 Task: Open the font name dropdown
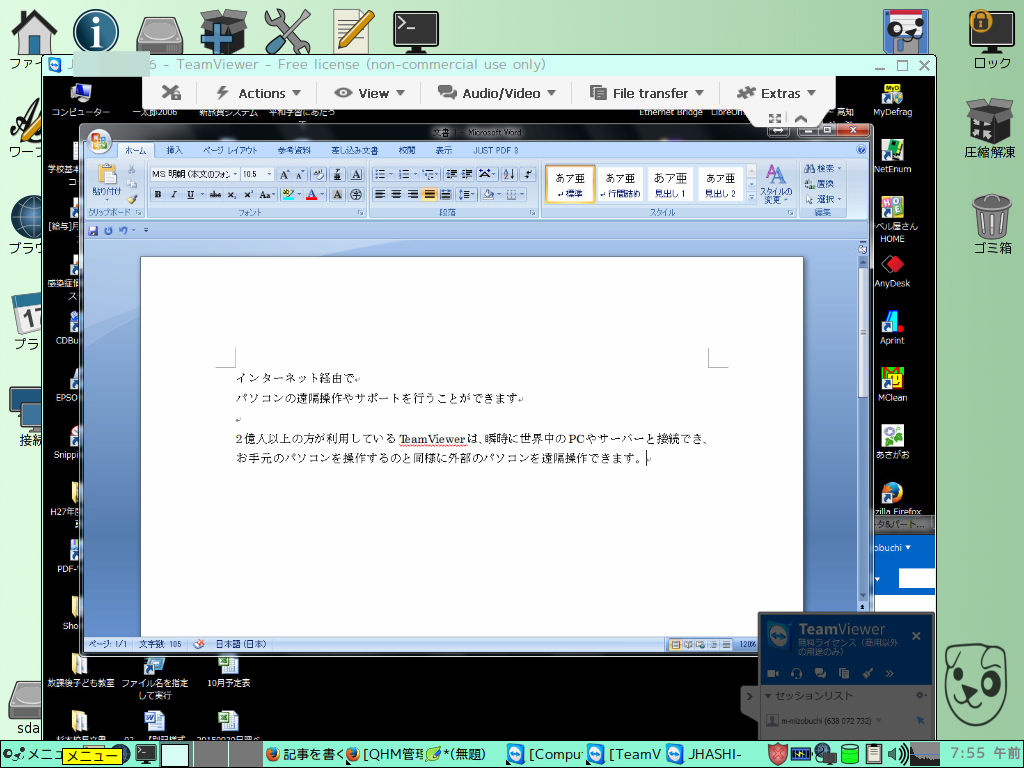(x=235, y=174)
